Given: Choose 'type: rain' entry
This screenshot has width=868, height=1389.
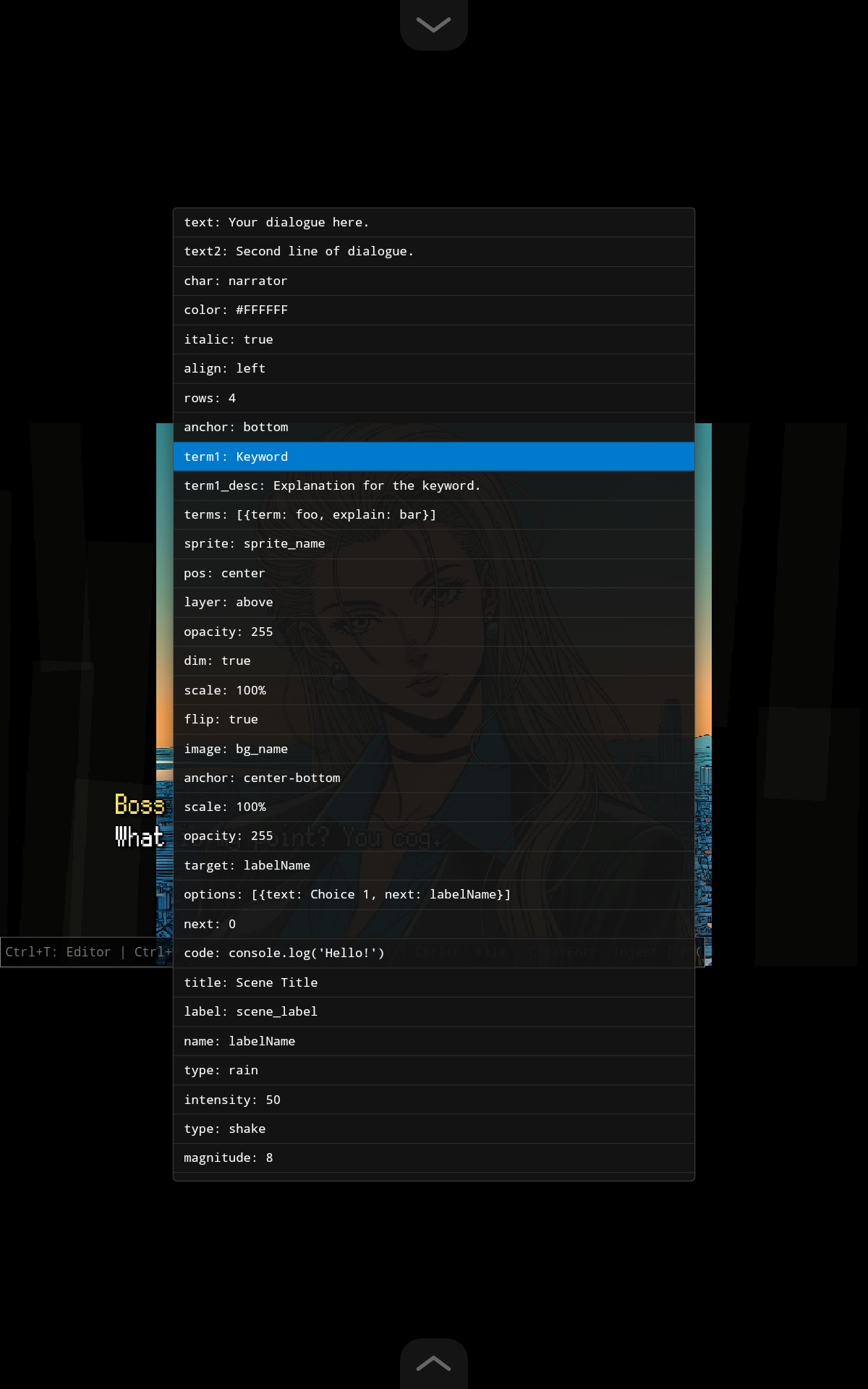Looking at the screenshot, I should coord(434,1071).
